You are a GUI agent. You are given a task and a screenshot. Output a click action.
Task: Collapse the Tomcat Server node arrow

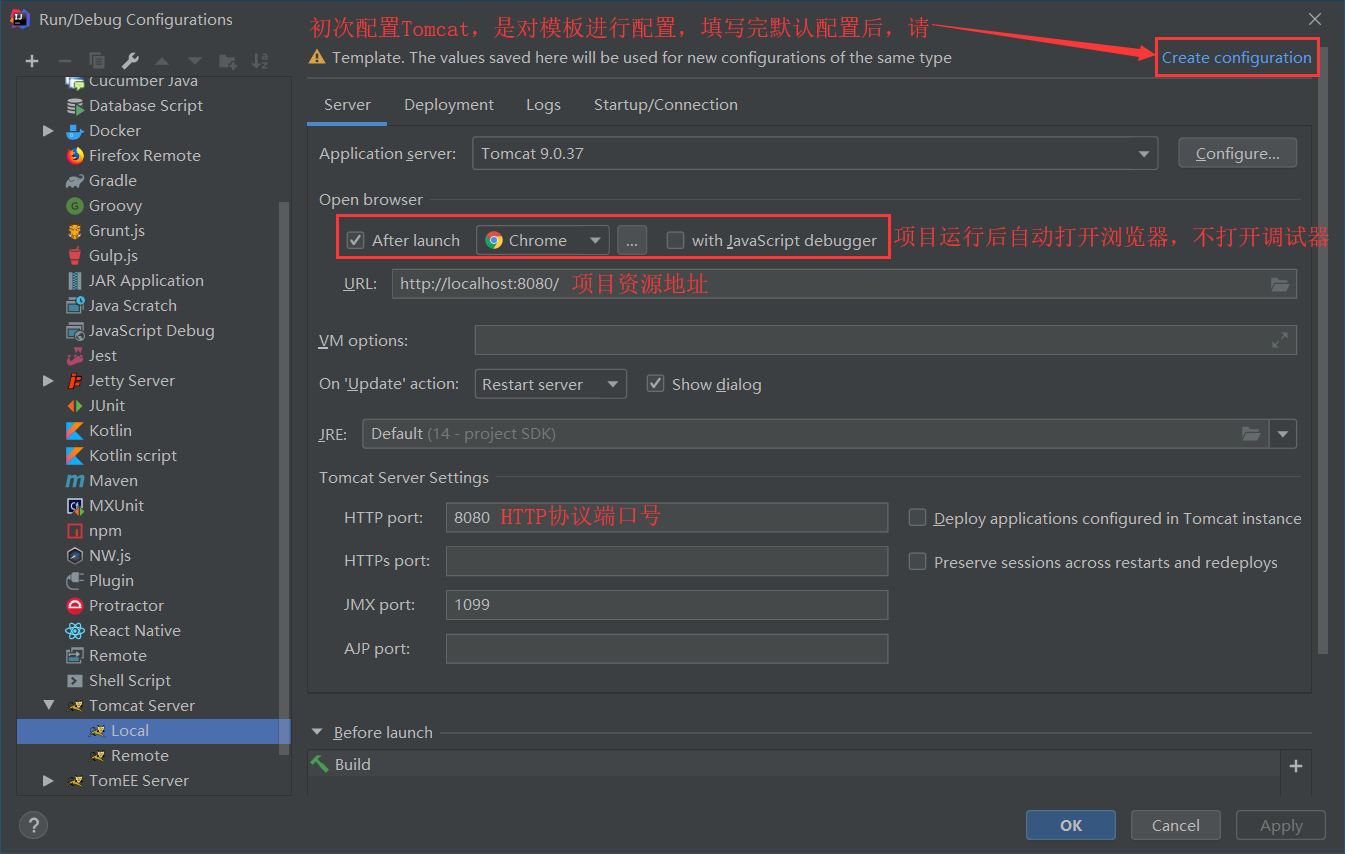(x=48, y=706)
